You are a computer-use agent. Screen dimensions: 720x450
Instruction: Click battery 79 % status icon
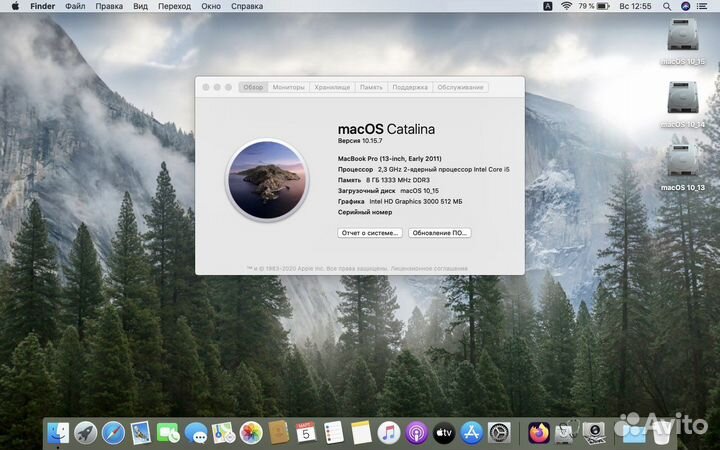click(x=593, y=6)
